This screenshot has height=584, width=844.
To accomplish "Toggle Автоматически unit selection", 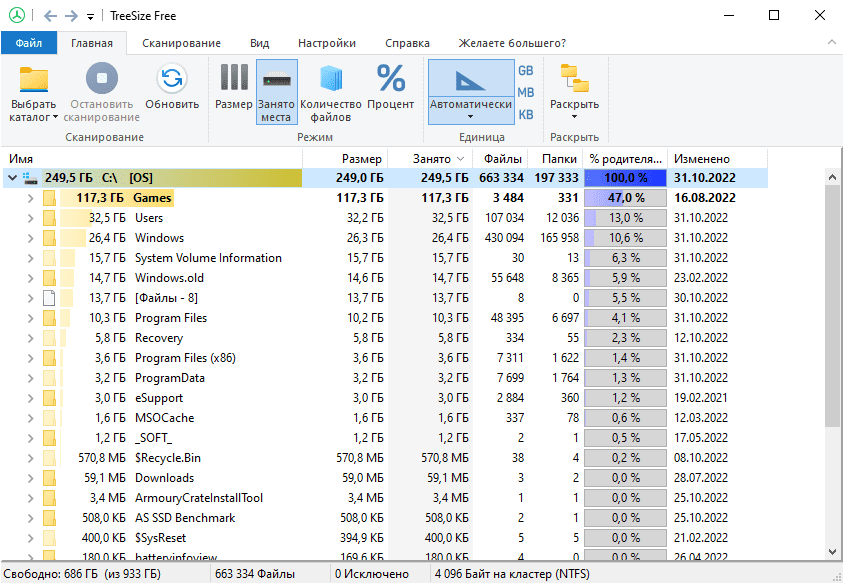I will pos(470,80).
